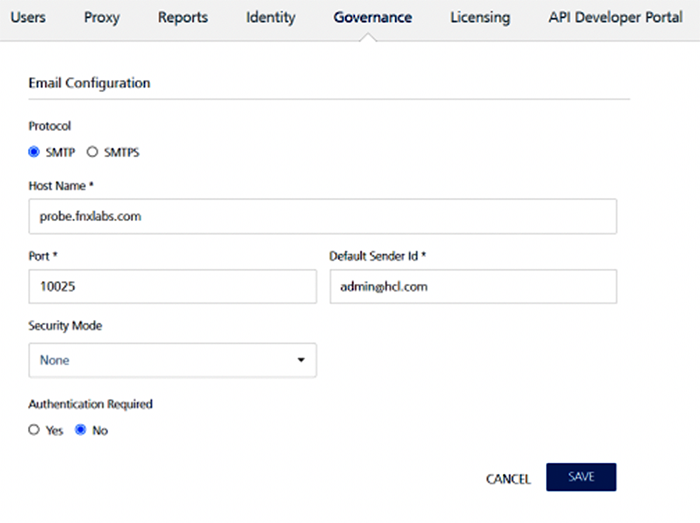
Task: Open the API Developer Portal tab
Action: 615,17
